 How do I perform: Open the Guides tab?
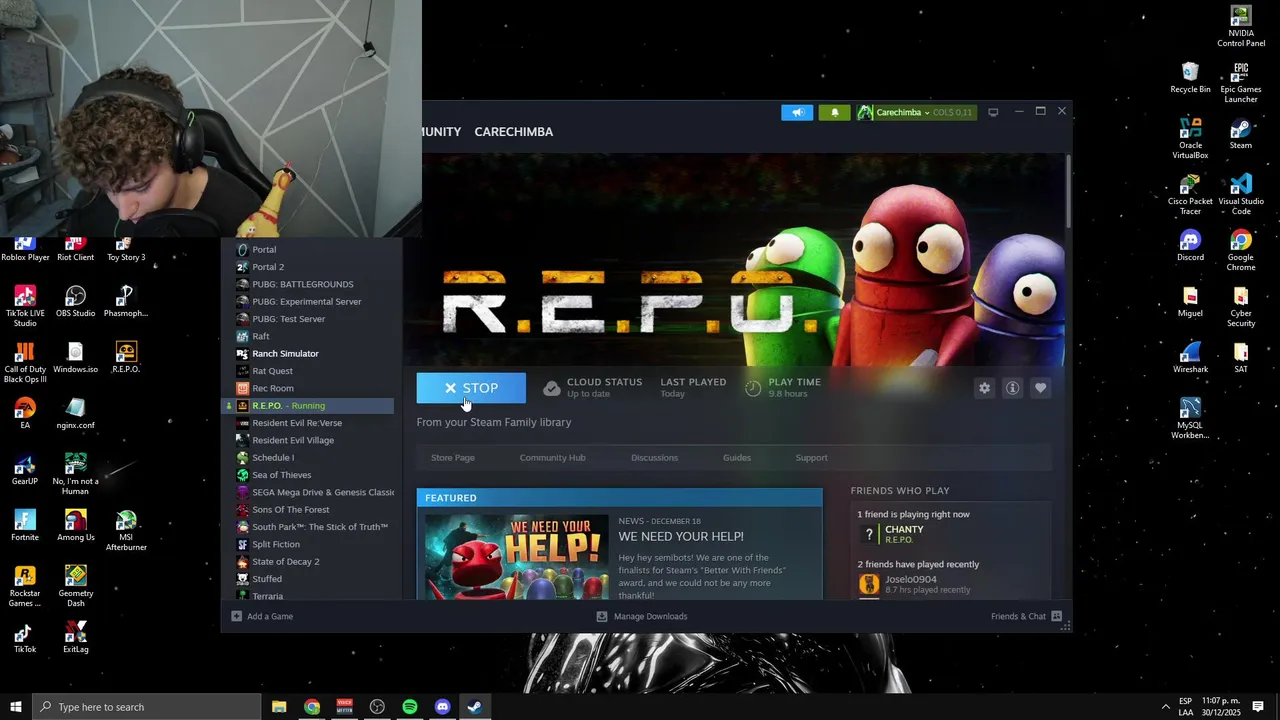737,458
